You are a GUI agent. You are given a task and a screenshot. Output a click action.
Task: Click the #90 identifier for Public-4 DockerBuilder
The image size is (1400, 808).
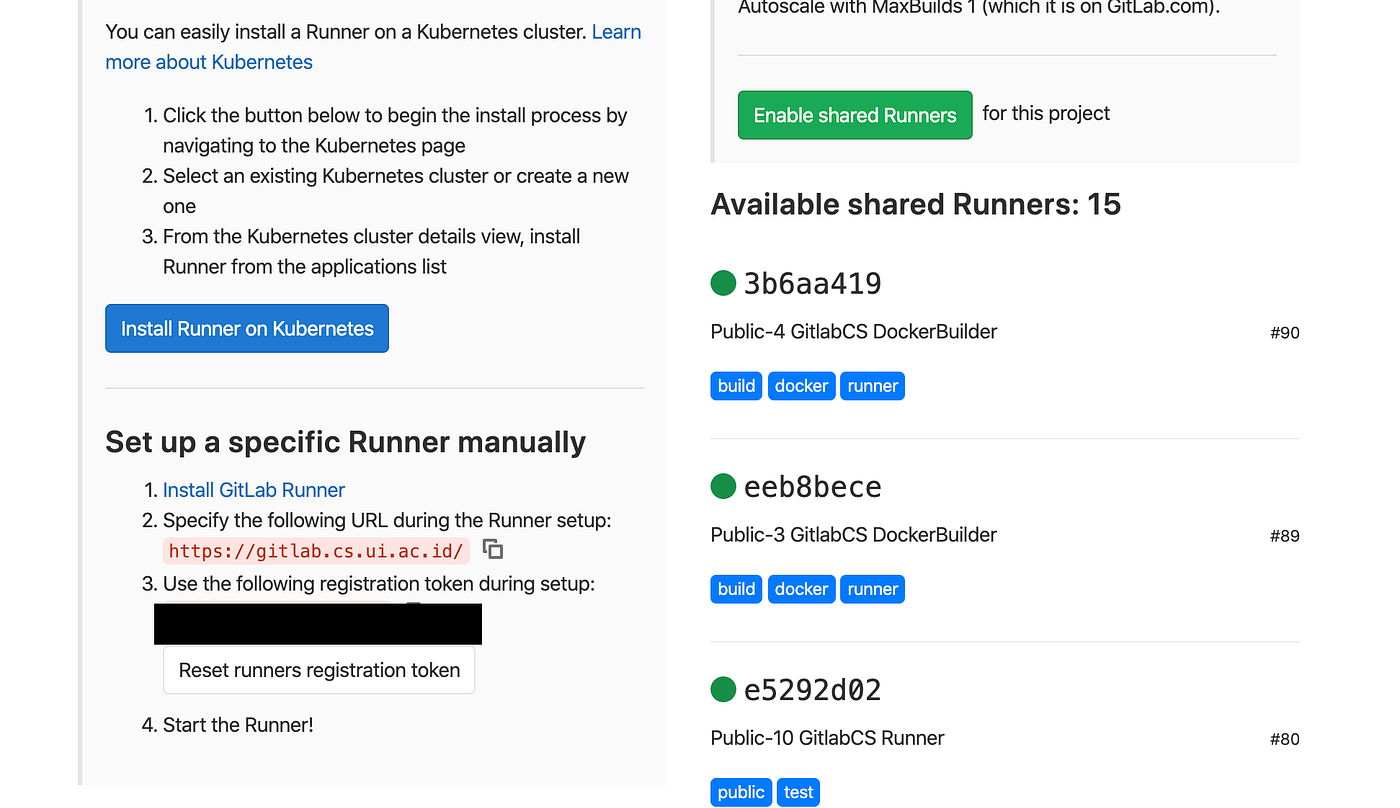point(1284,332)
